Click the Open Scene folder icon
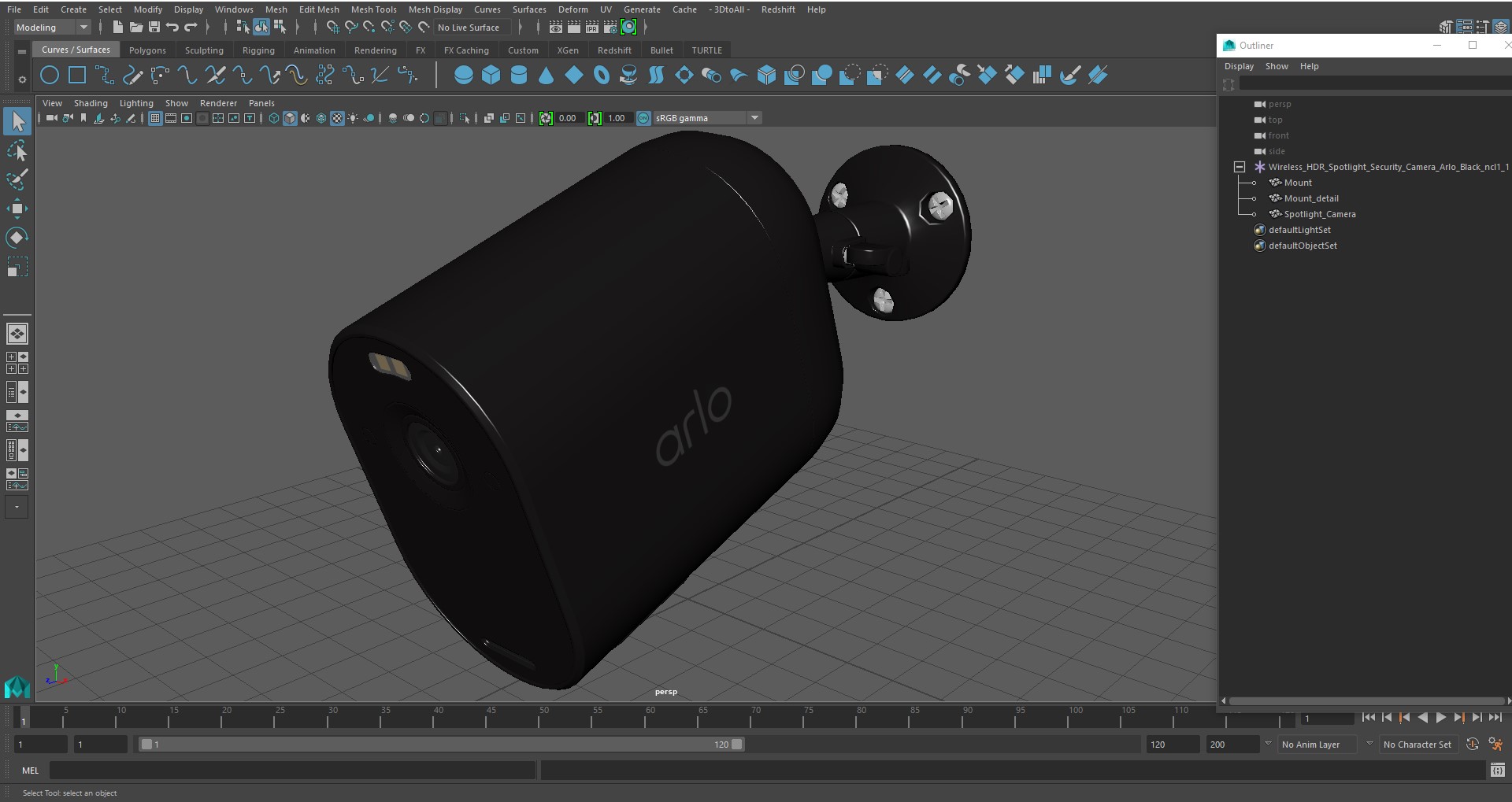The image size is (1512, 802). (x=135, y=28)
